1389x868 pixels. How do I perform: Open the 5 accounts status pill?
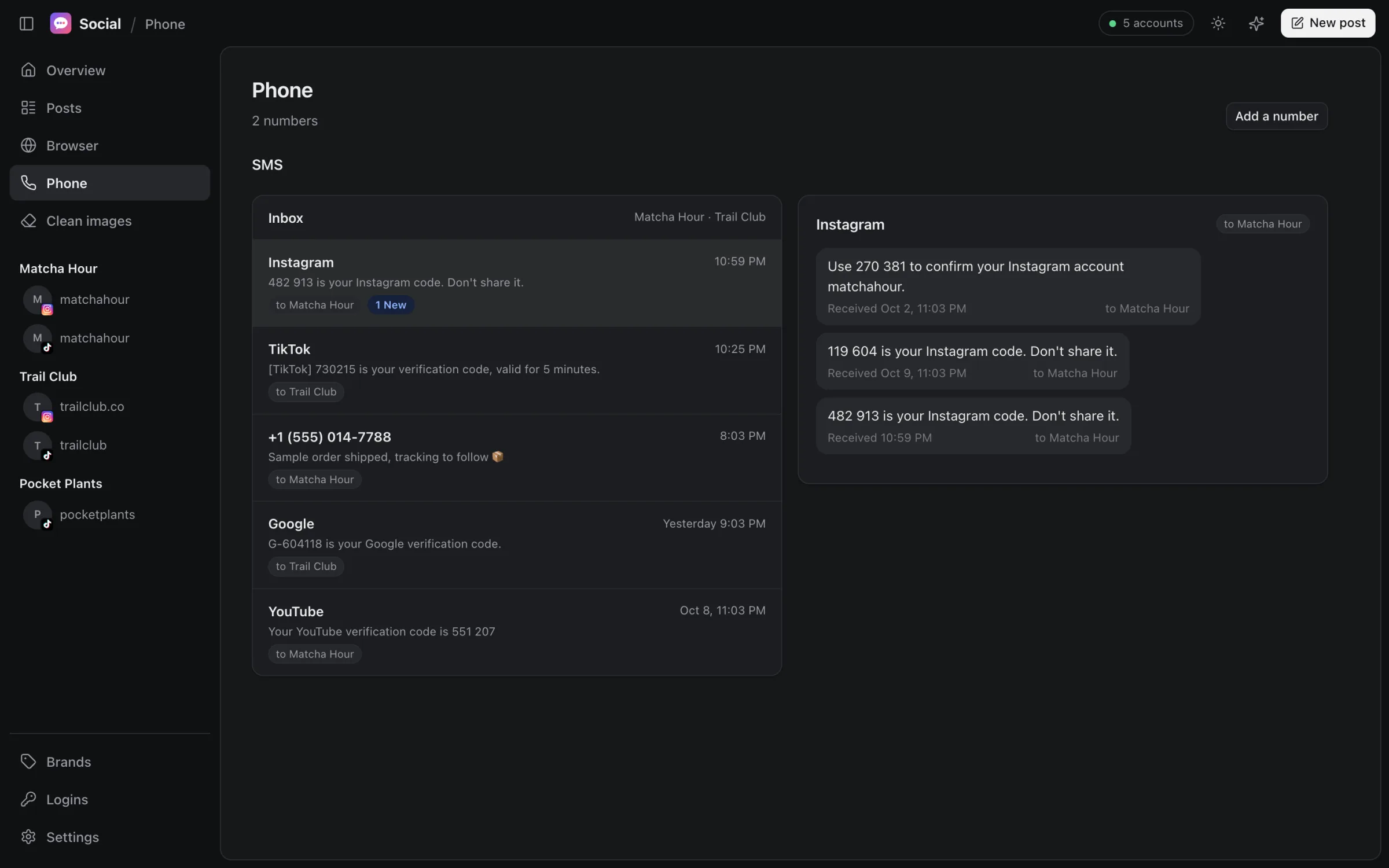click(1146, 23)
